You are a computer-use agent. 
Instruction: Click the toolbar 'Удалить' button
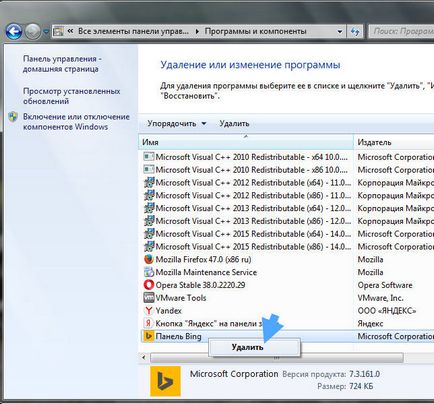point(234,124)
